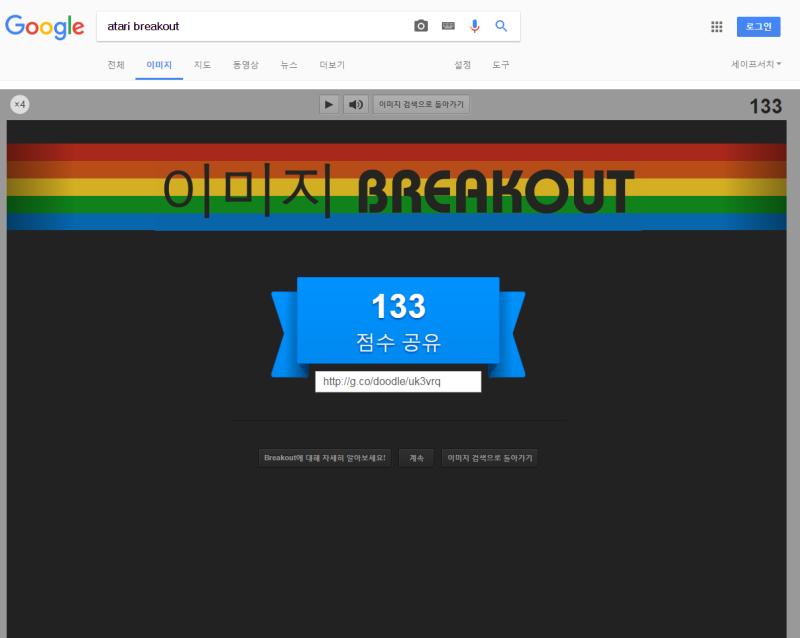Expand the 세이프서치 dropdown

[756, 64]
